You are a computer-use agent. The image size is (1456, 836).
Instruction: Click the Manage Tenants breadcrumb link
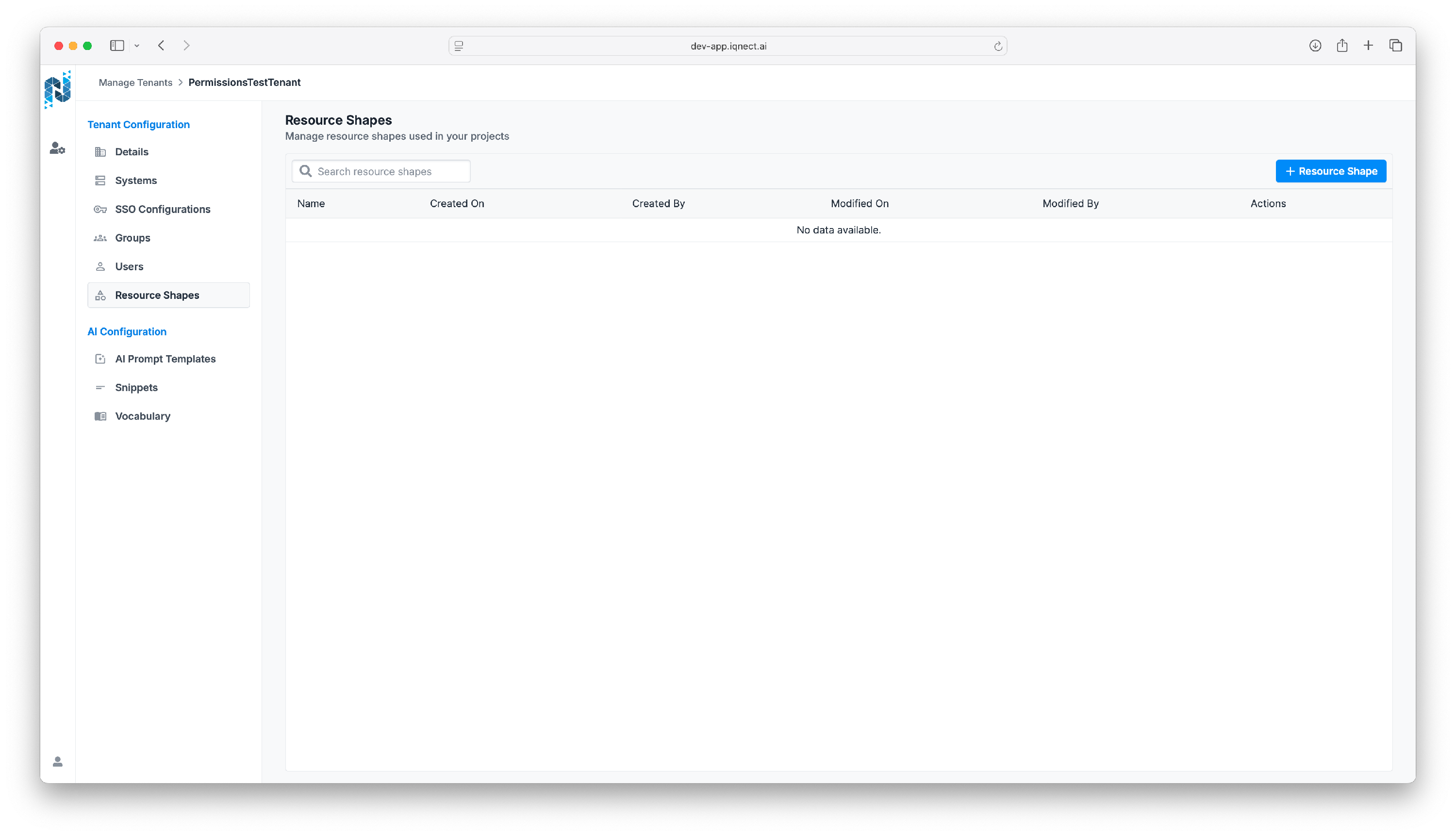pos(135,82)
